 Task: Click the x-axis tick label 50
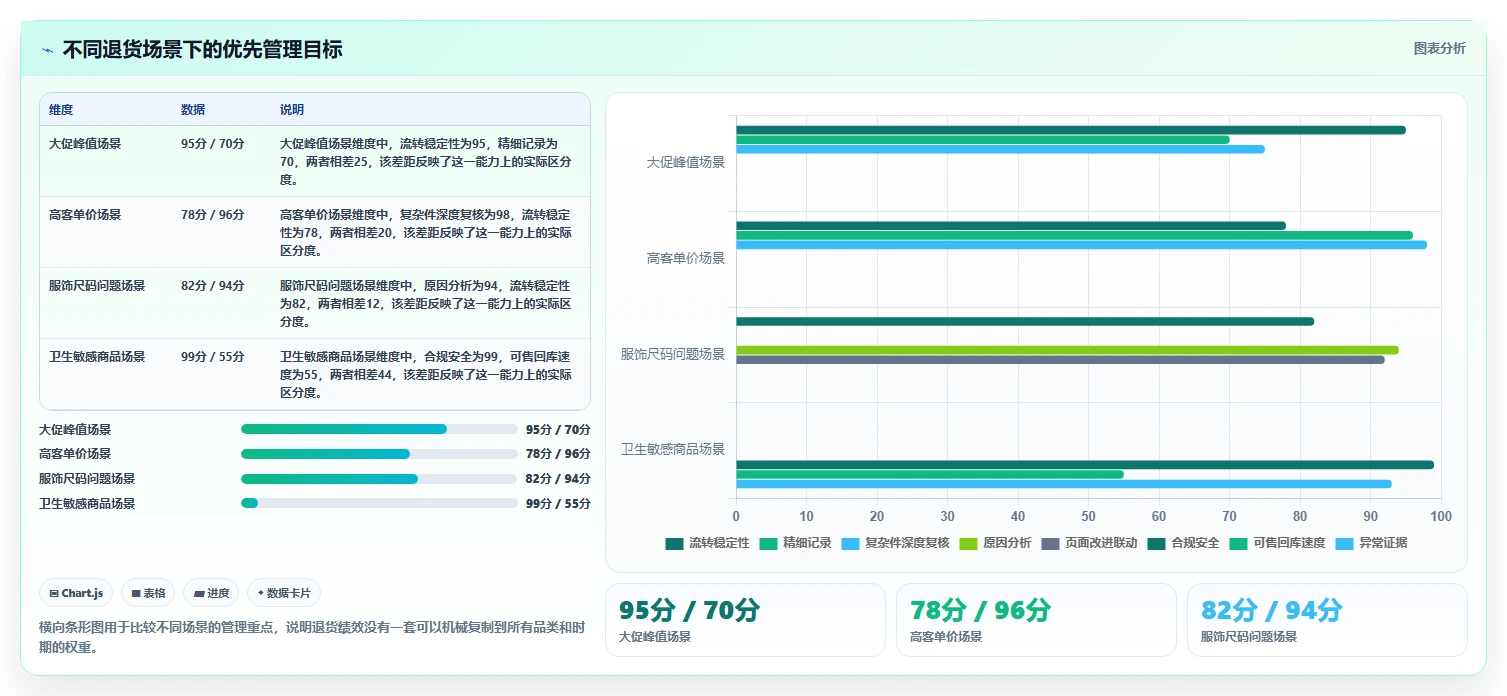tap(1088, 516)
